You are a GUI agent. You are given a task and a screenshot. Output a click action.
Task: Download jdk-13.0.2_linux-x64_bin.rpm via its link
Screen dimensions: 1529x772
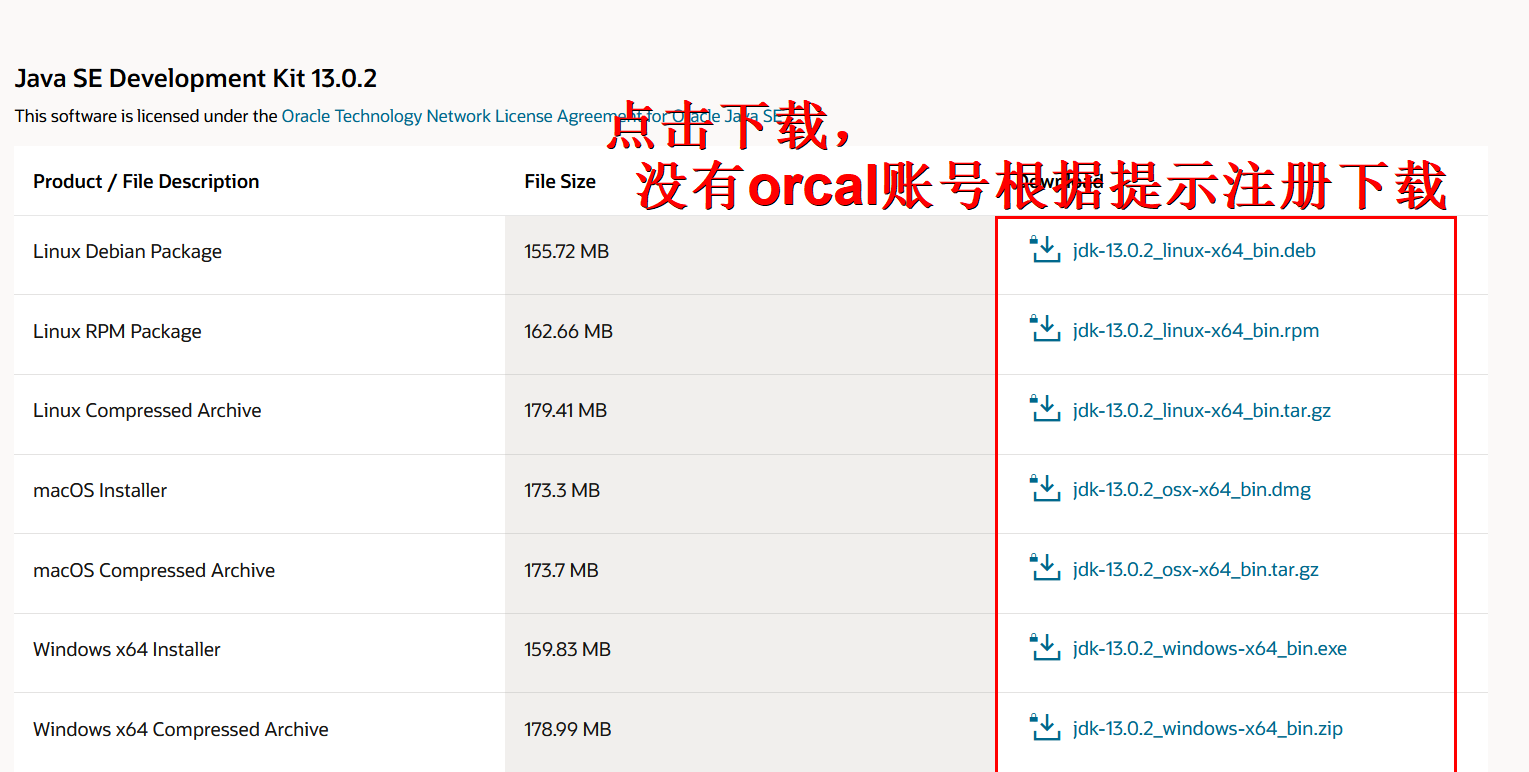[1196, 331]
